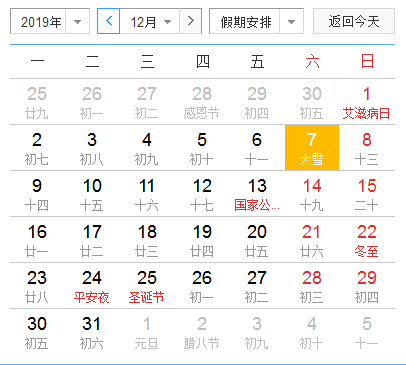Select December 31 初六
This screenshot has width=406, height=365.
92,332
